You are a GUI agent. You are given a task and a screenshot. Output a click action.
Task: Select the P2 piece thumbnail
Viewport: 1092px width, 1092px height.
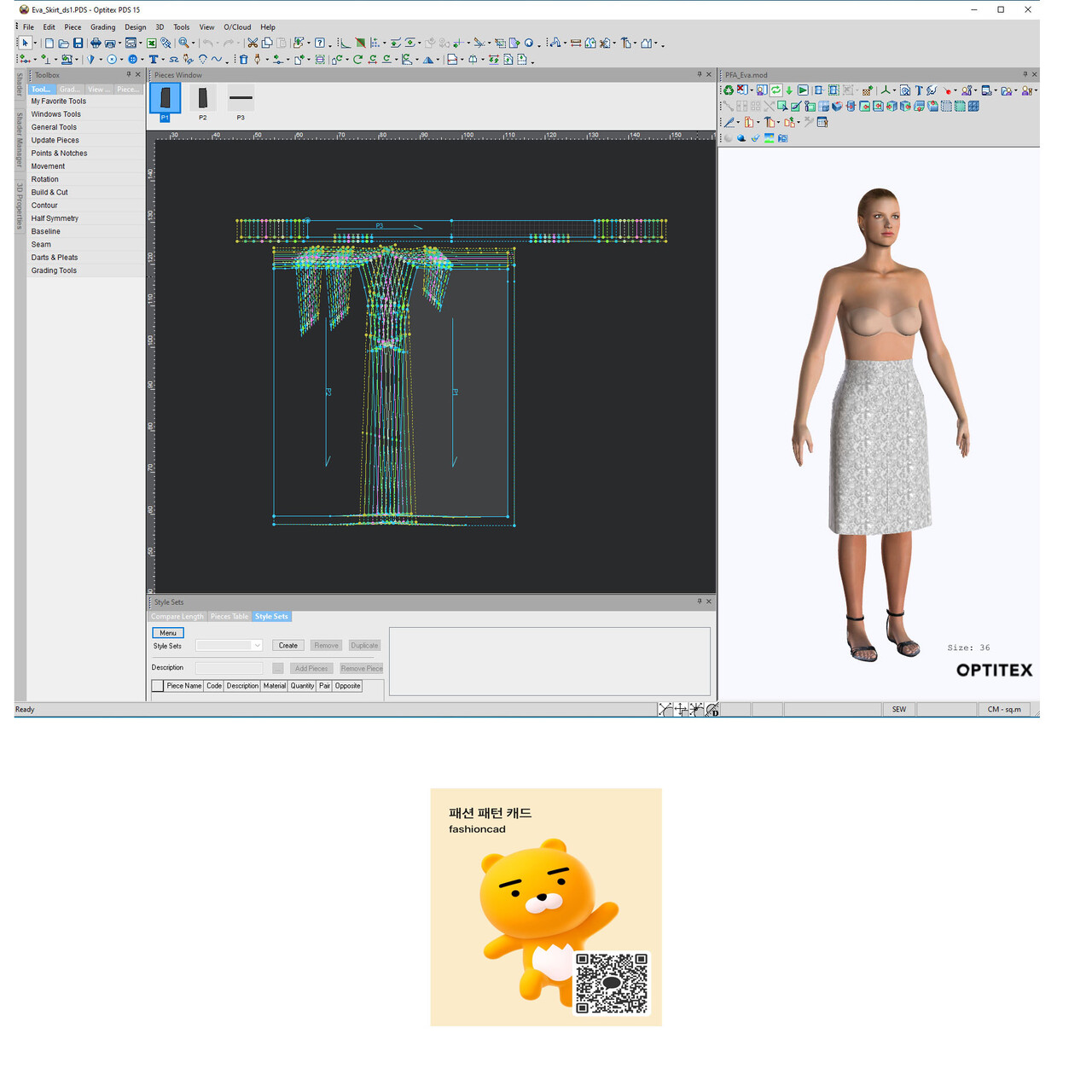(203, 100)
